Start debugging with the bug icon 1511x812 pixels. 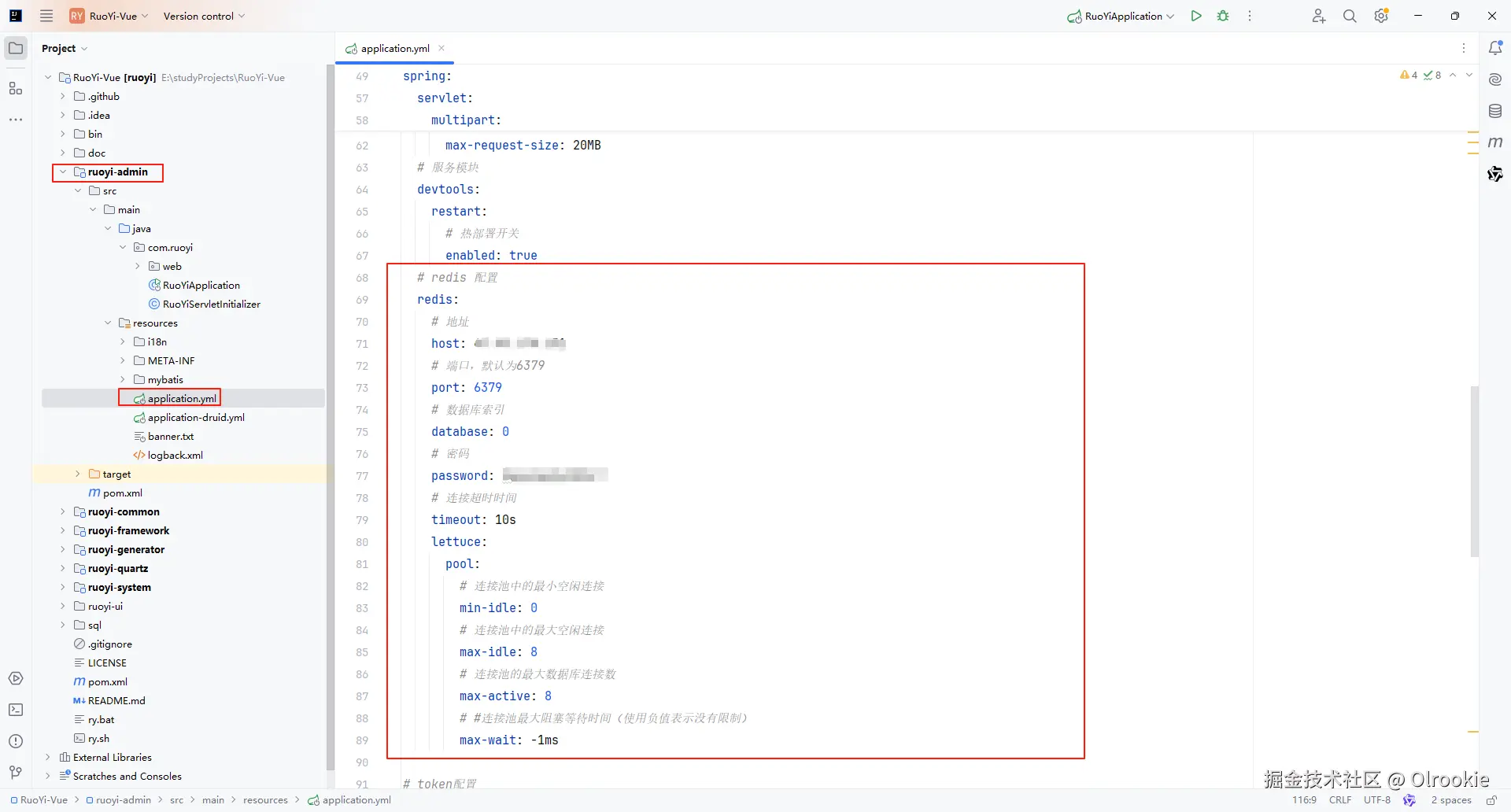1223,16
